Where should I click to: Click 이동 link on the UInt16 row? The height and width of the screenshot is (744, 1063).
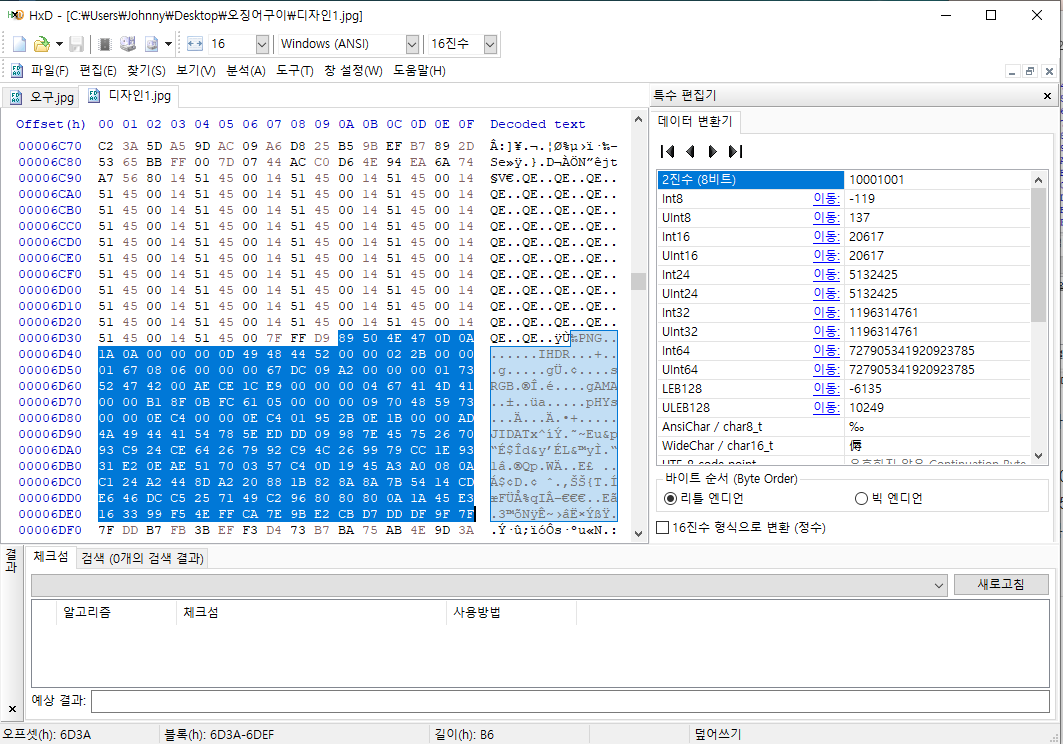tap(826, 256)
